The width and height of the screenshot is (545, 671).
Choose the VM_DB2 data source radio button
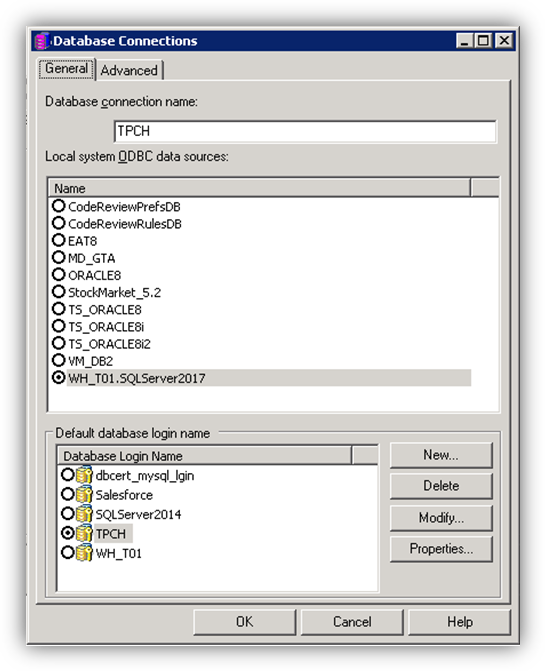(x=59, y=360)
